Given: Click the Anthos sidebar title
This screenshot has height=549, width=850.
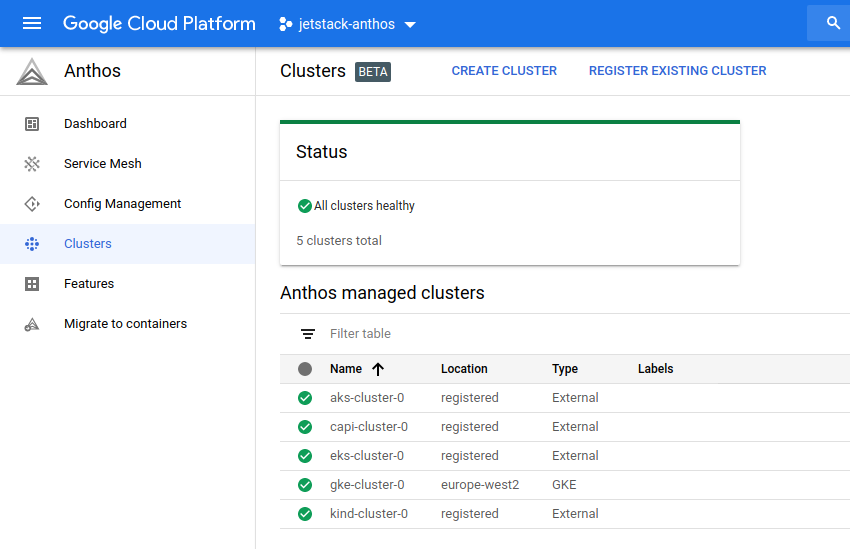Looking at the screenshot, I should [x=93, y=71].
